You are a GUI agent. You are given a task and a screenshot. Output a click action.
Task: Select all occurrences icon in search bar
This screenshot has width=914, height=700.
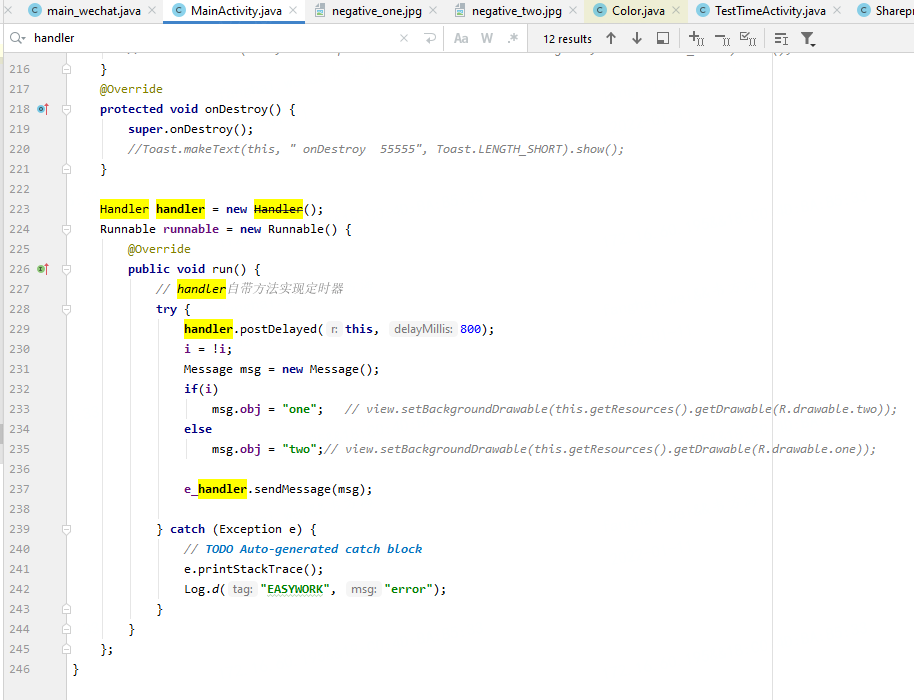tap(748, 38)
